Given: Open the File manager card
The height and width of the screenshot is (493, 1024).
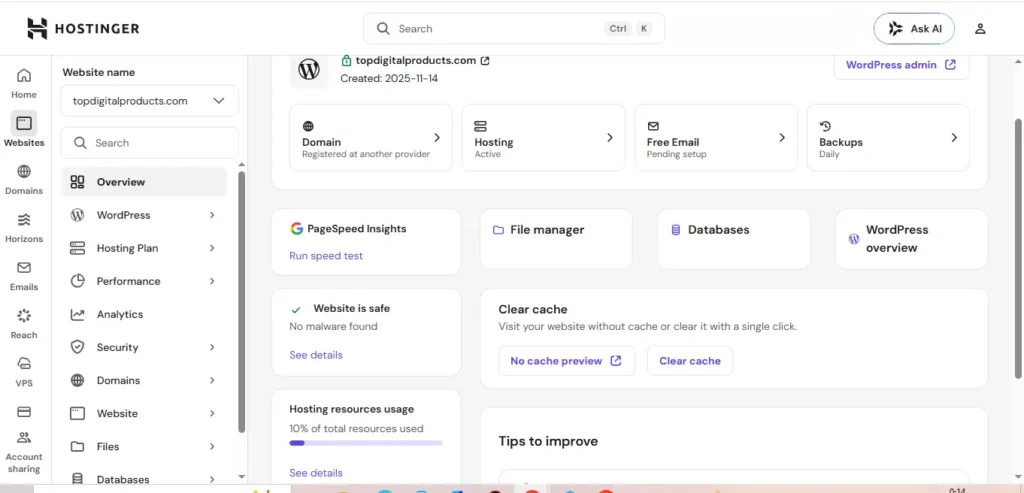Looking at the screenshot, I should tap(556, 239).
